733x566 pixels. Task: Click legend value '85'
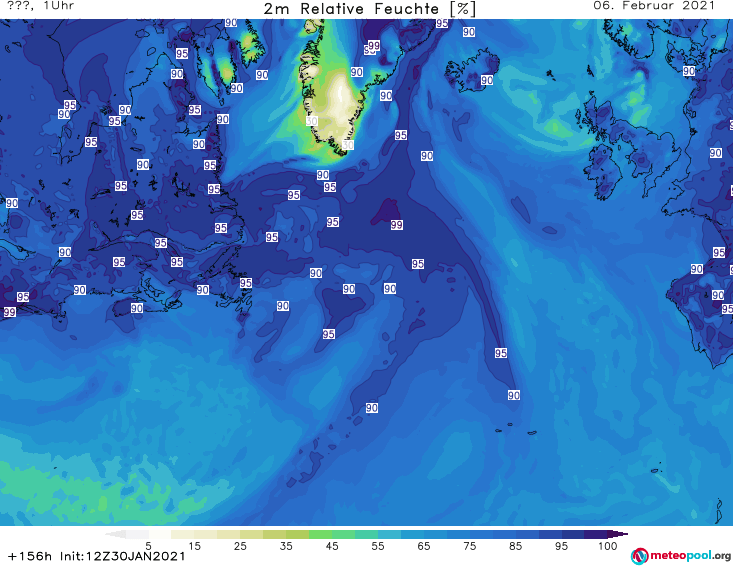click(515, 546)
